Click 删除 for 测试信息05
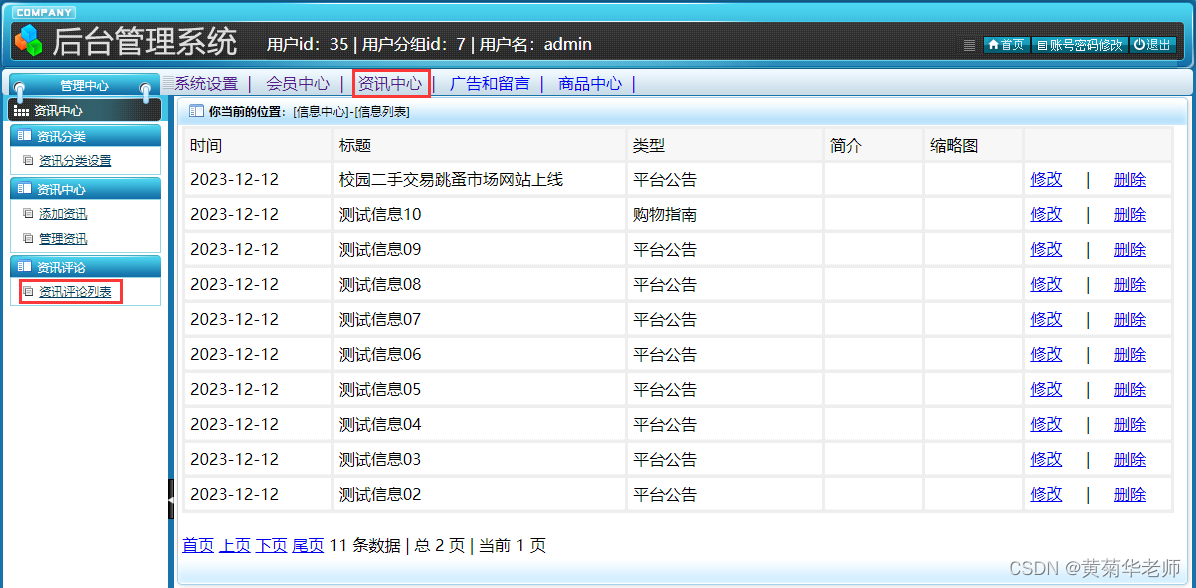1196x588 pixels. click(x=1130, y=389)
